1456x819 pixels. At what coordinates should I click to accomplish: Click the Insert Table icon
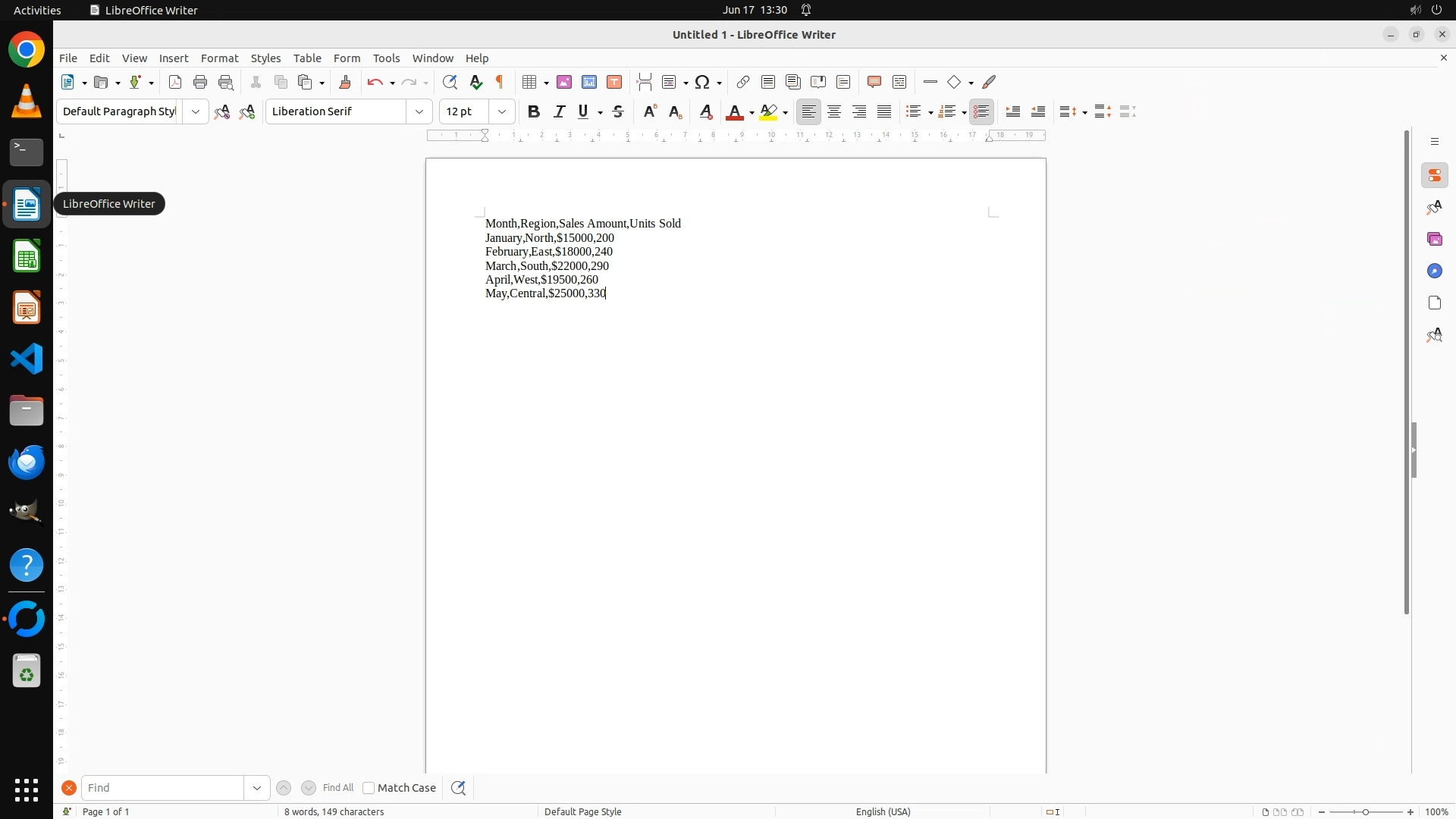click(x=529, y=82)
